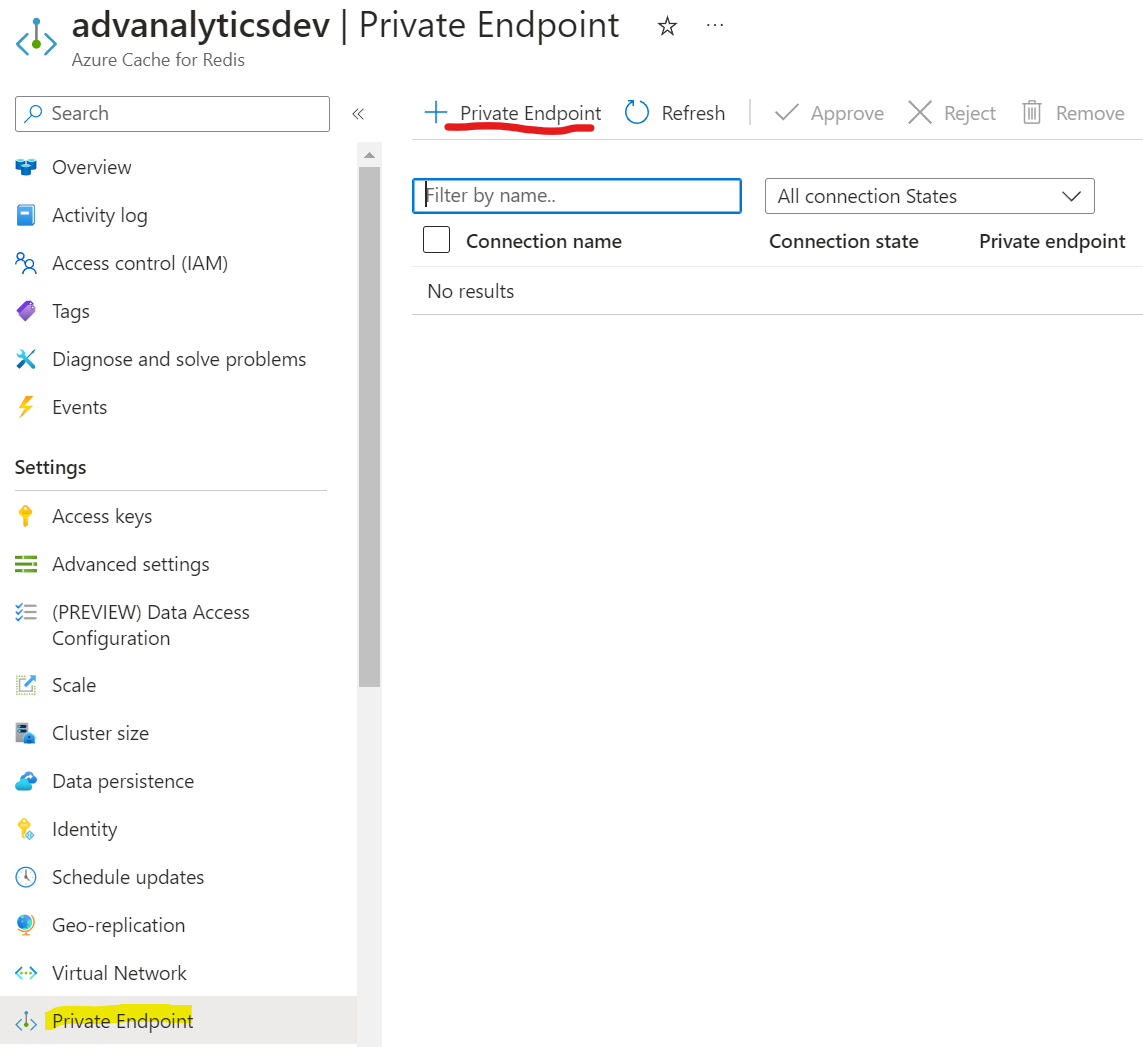
Task: Click the sidebar scroll up arrow
Action: [370, 155]
